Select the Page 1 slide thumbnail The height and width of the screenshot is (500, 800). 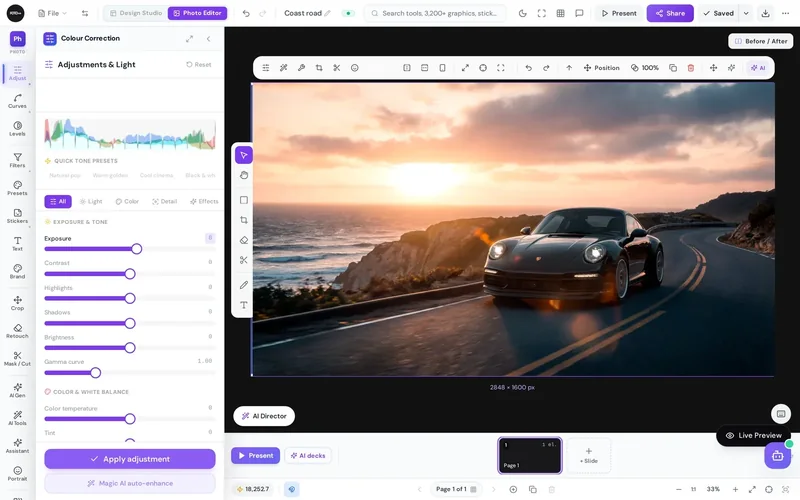[x=530, y=456]
